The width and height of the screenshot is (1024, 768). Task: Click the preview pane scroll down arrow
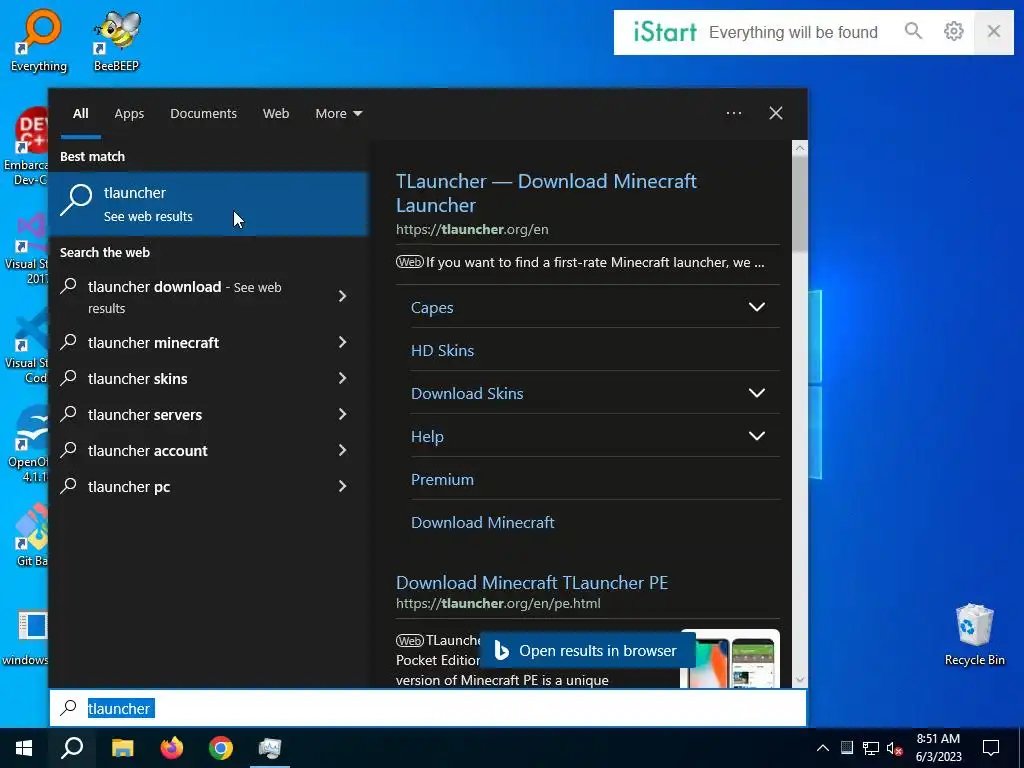(x=800, y=680)
